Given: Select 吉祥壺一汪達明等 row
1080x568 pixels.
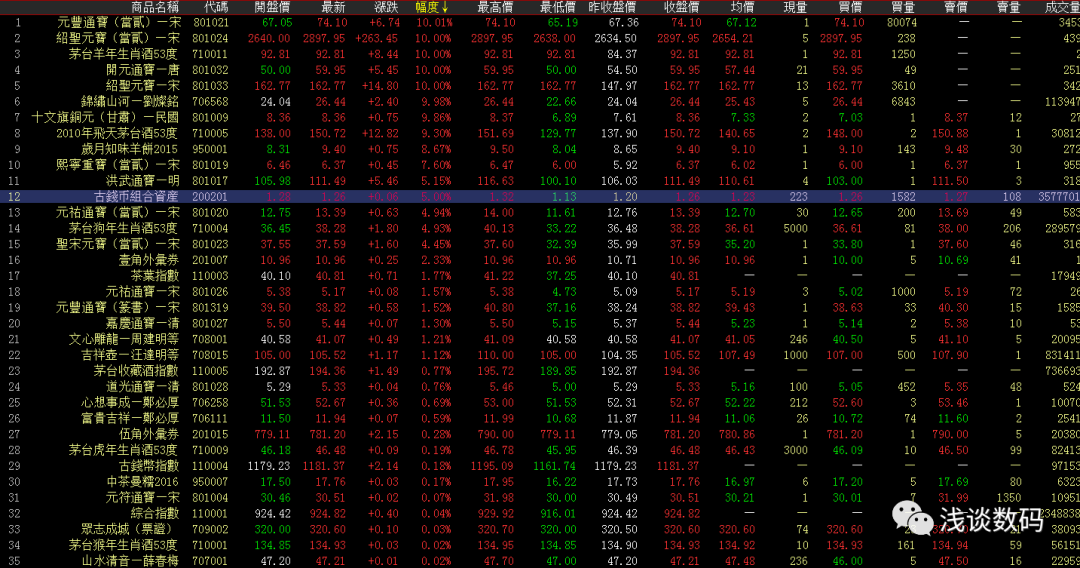Looking at the screenshot, I should [540, 355].
